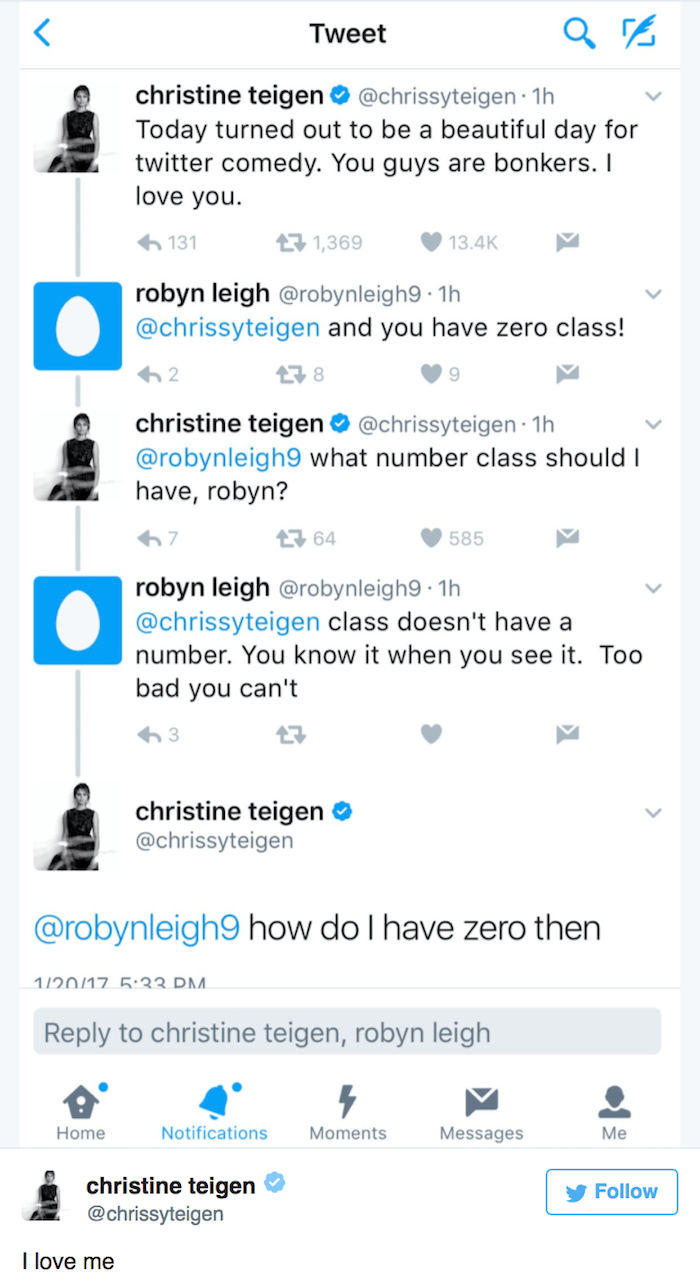Image resolution: width=700 pixels, height=1280 pixels.
Task: Unlike the tweet showing 13.4K likes
Action: 430,242
